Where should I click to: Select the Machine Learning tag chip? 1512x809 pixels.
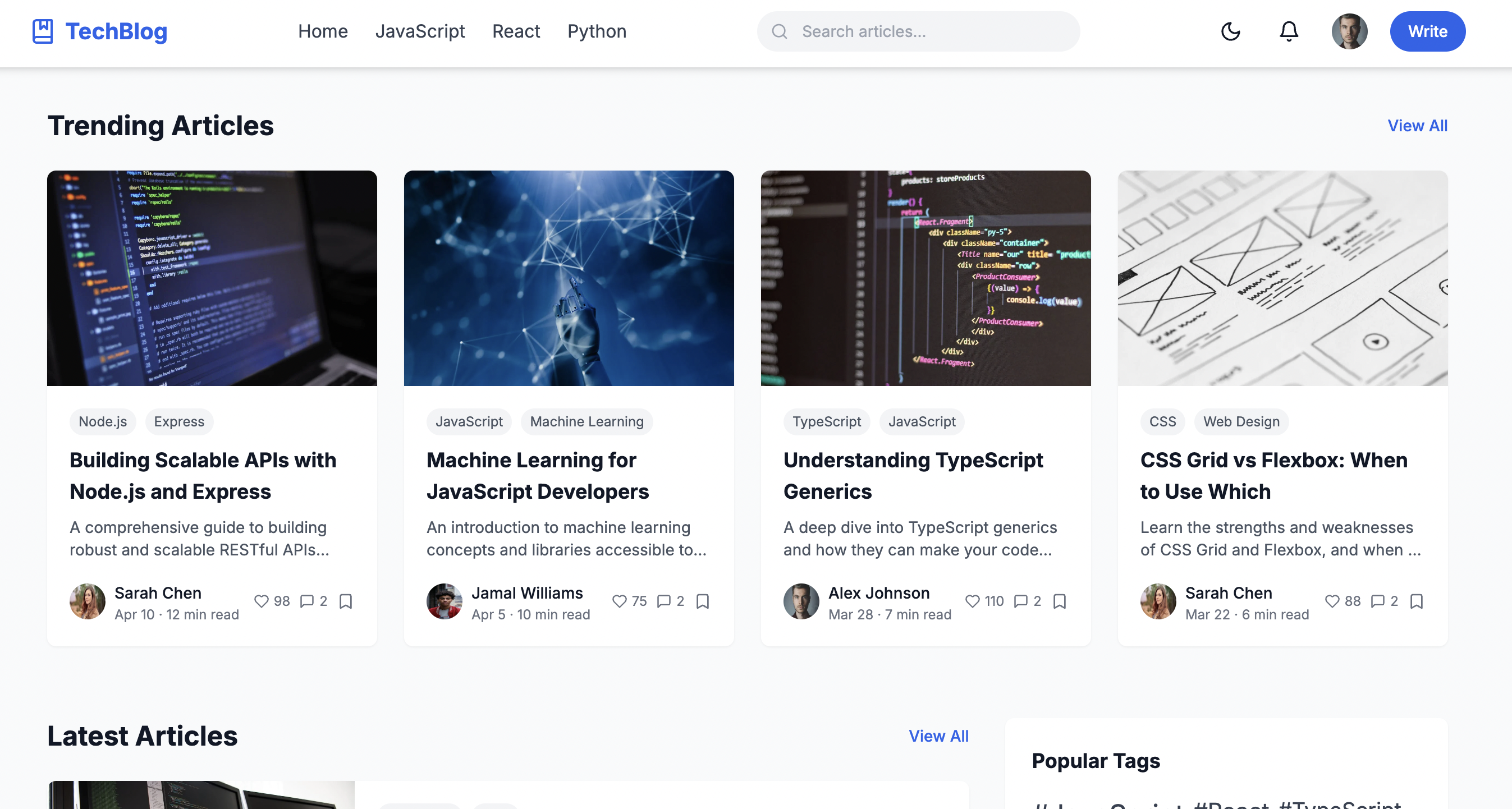tap(587, 421)
